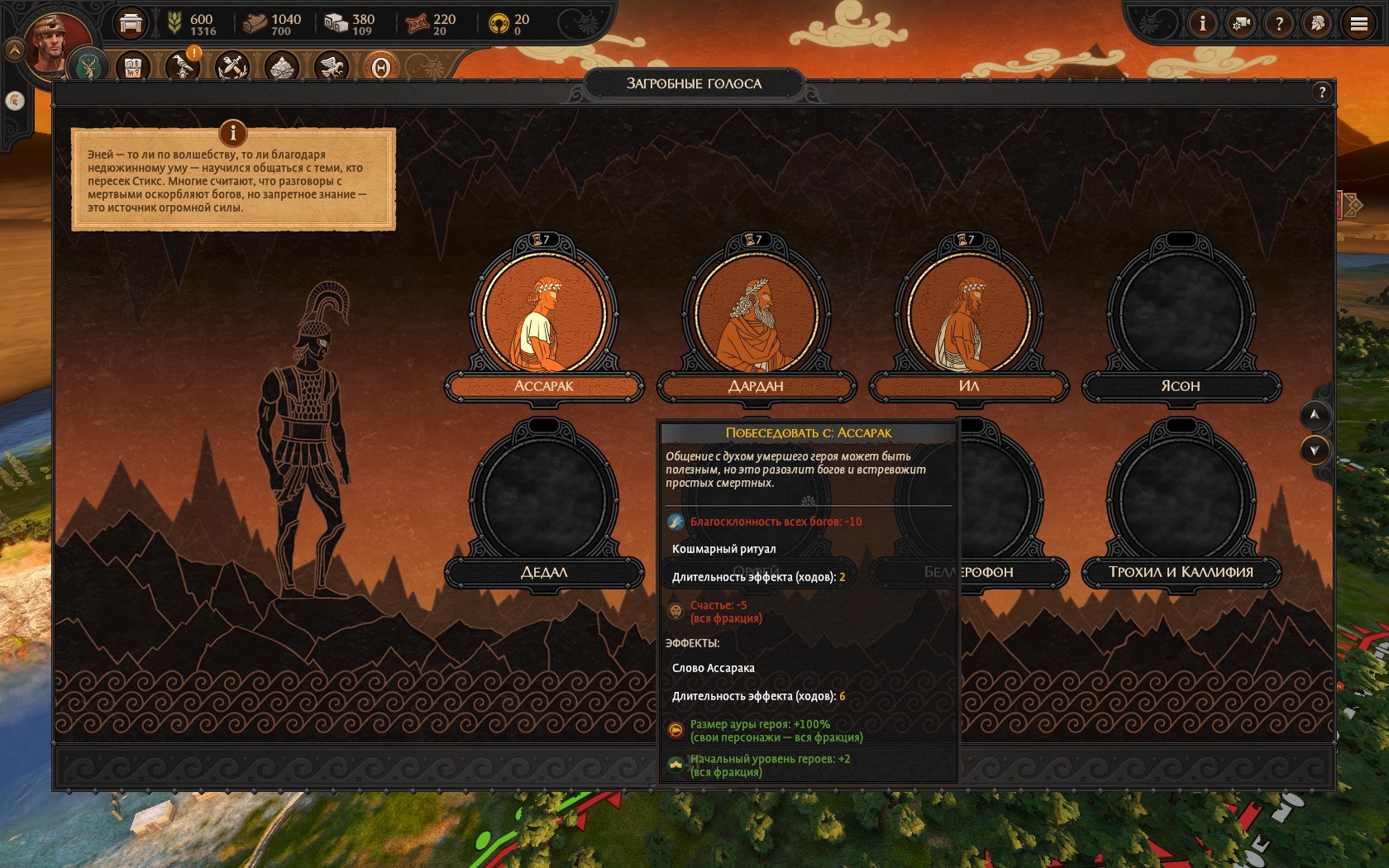This screenshot has width=1389, height=868.
Task: Open camera settings button
Action: click(1240, 23)
